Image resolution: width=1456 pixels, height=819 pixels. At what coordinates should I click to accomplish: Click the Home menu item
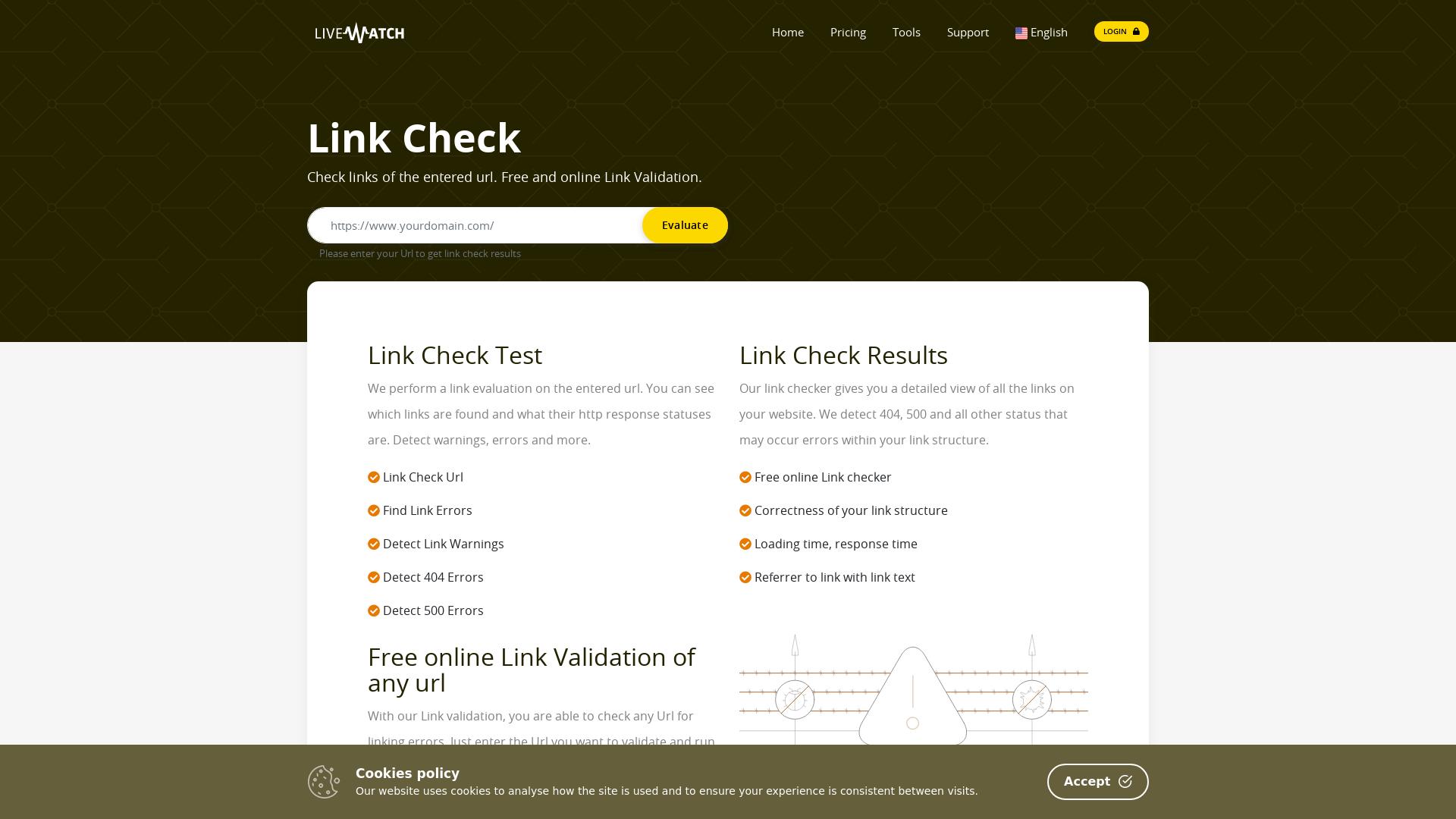pyautogui.click(x=787, y=32)
